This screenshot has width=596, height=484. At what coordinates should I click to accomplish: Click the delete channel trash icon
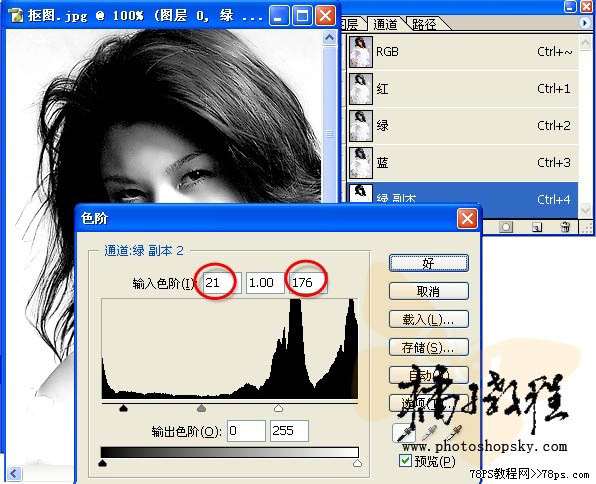[565, 227]
